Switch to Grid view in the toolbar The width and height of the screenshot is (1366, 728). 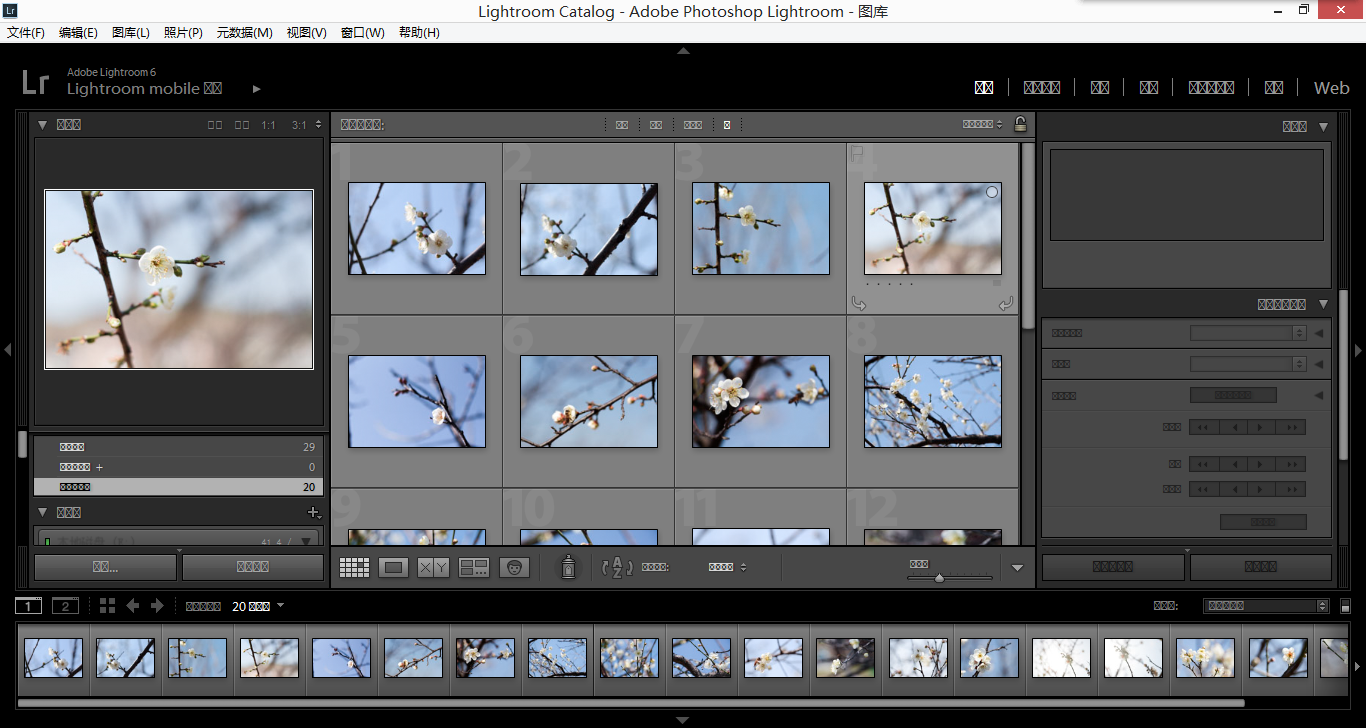(x=354, y=568)
